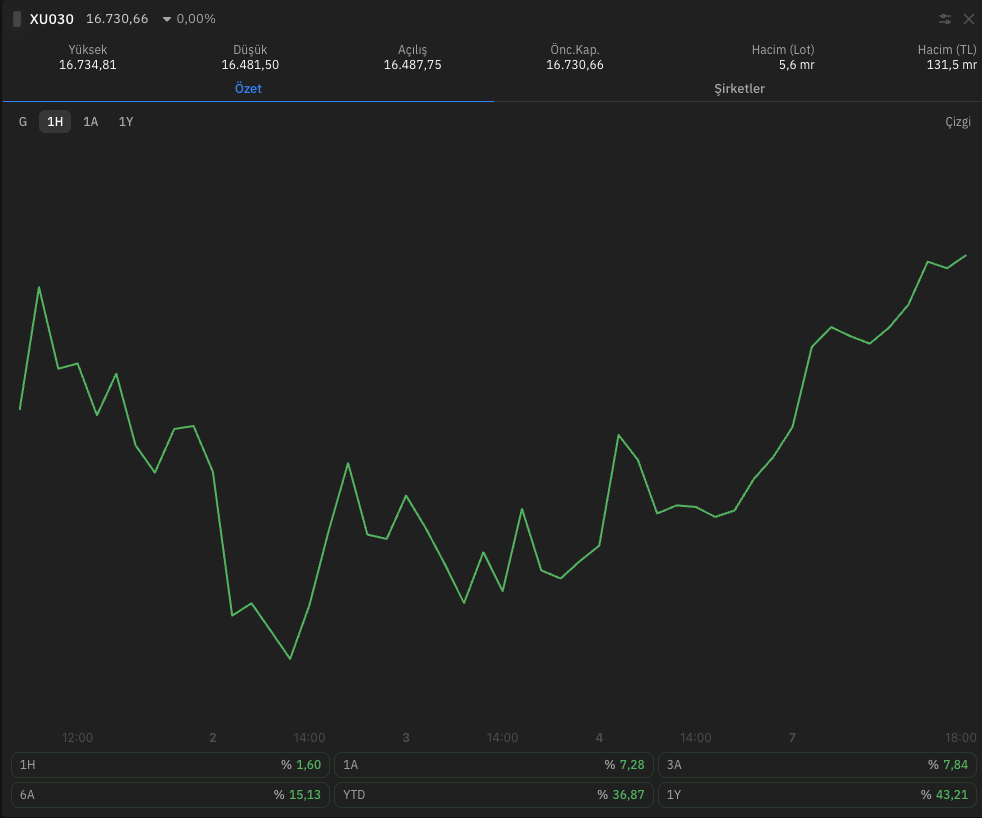Click the chart line's lowest trough point
The height and width of the screenshot is (818, 982).
coord(290,658)
